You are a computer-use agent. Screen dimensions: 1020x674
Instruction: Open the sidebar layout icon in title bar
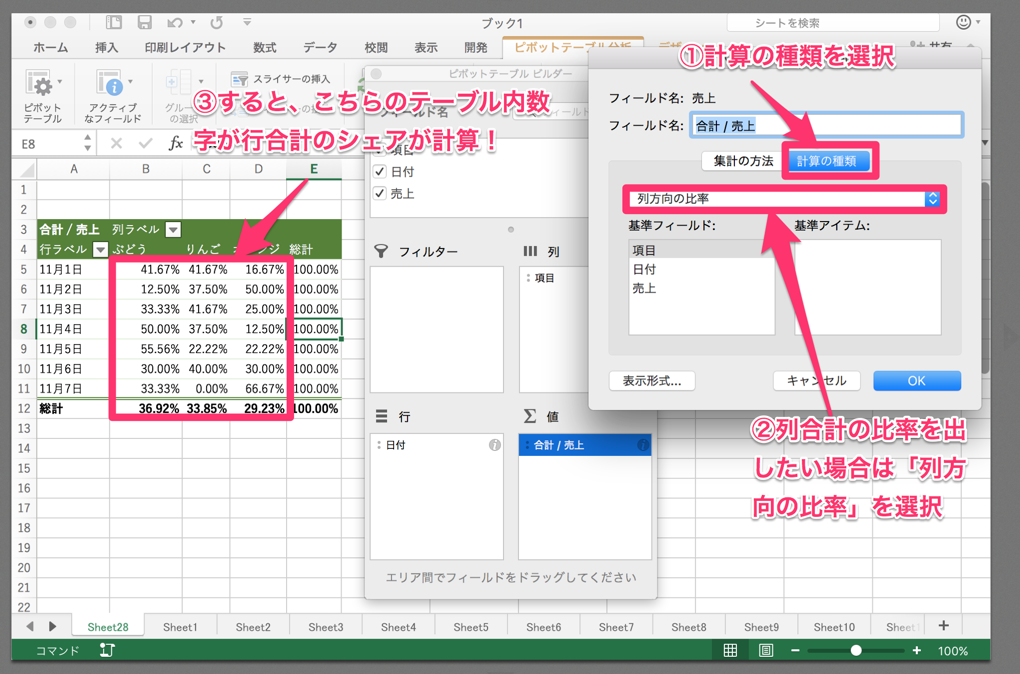(114, 22)
